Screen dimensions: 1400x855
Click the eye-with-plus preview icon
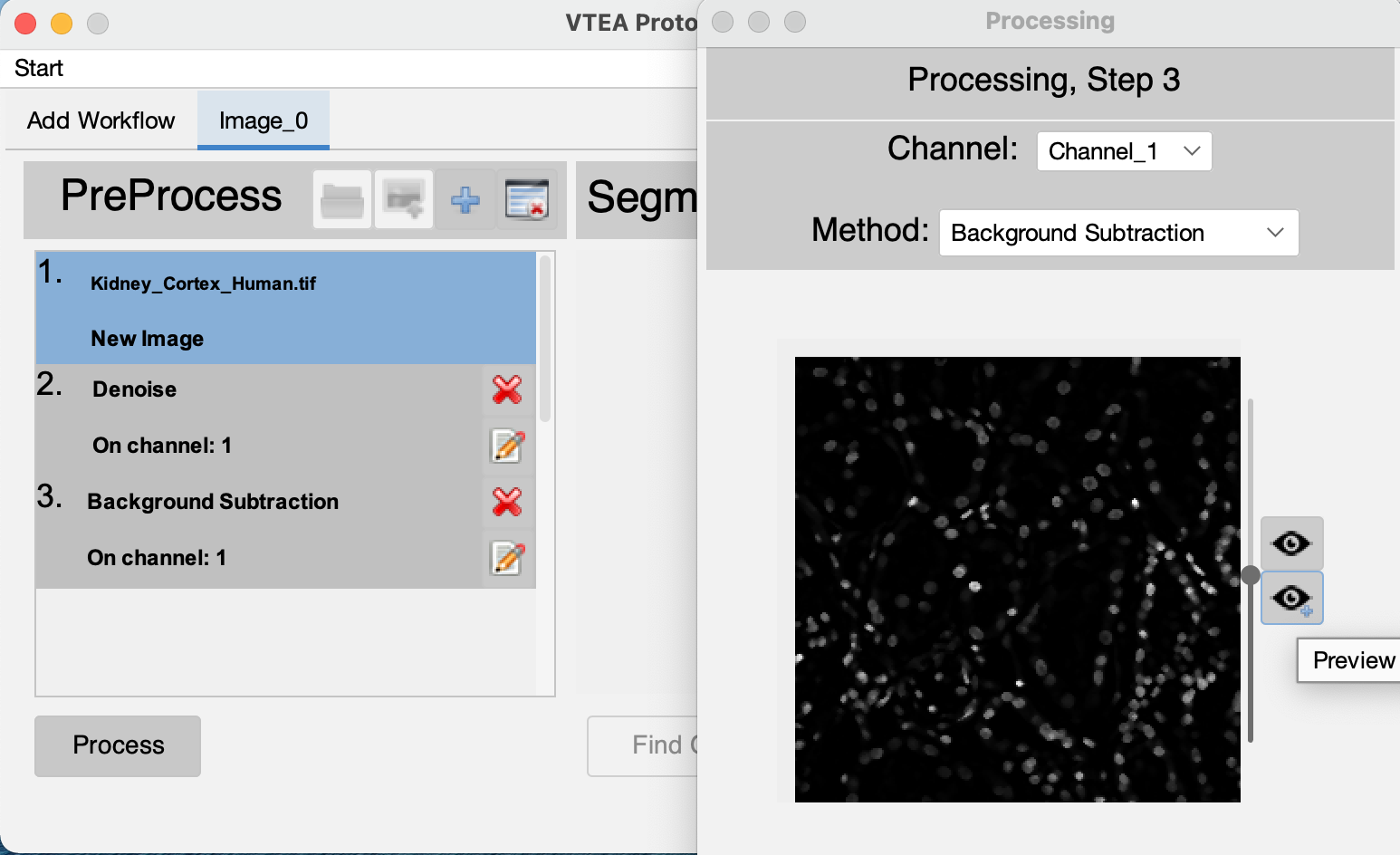[x=1292, y=598]
